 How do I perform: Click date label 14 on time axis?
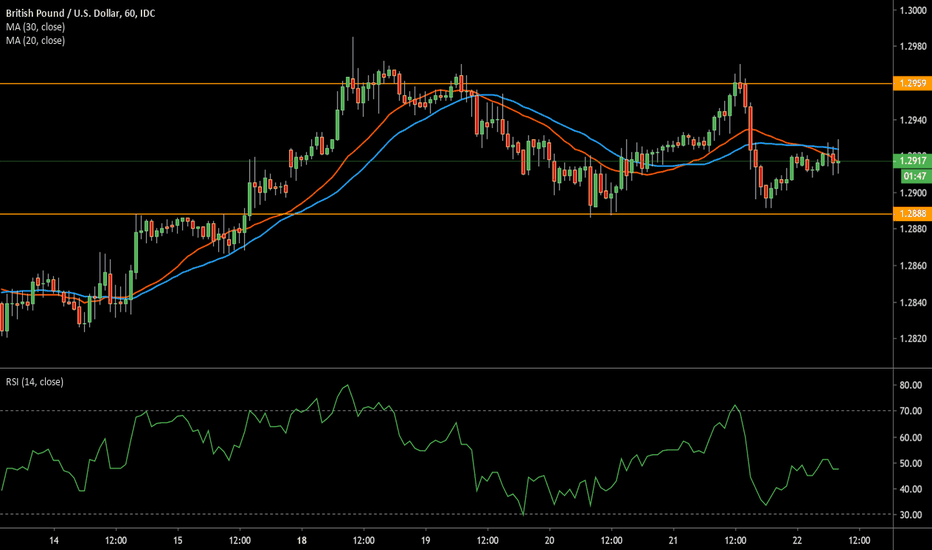(x=52, y=538)
